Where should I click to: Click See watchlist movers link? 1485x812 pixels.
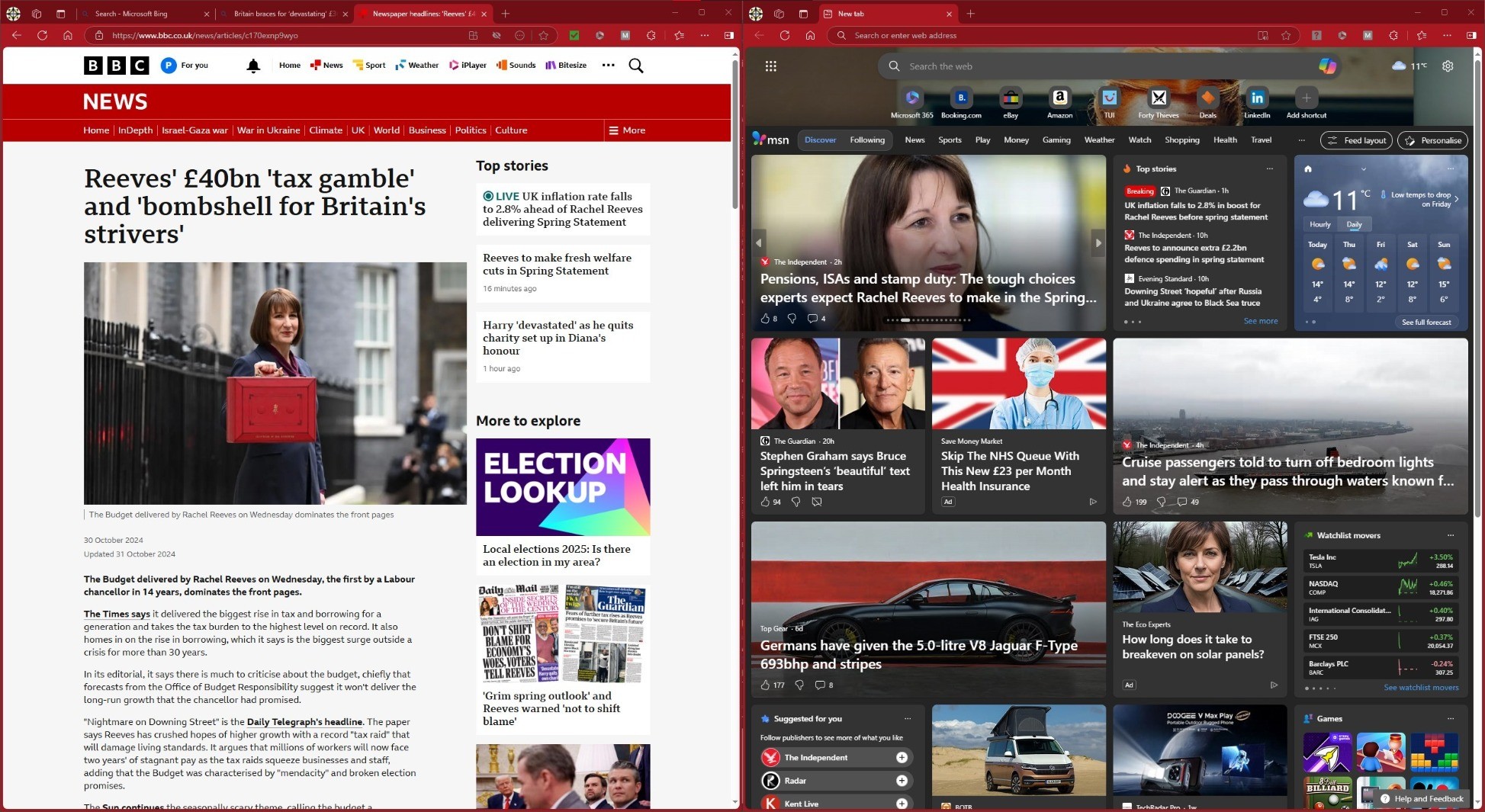click(x=1421, y=688)
